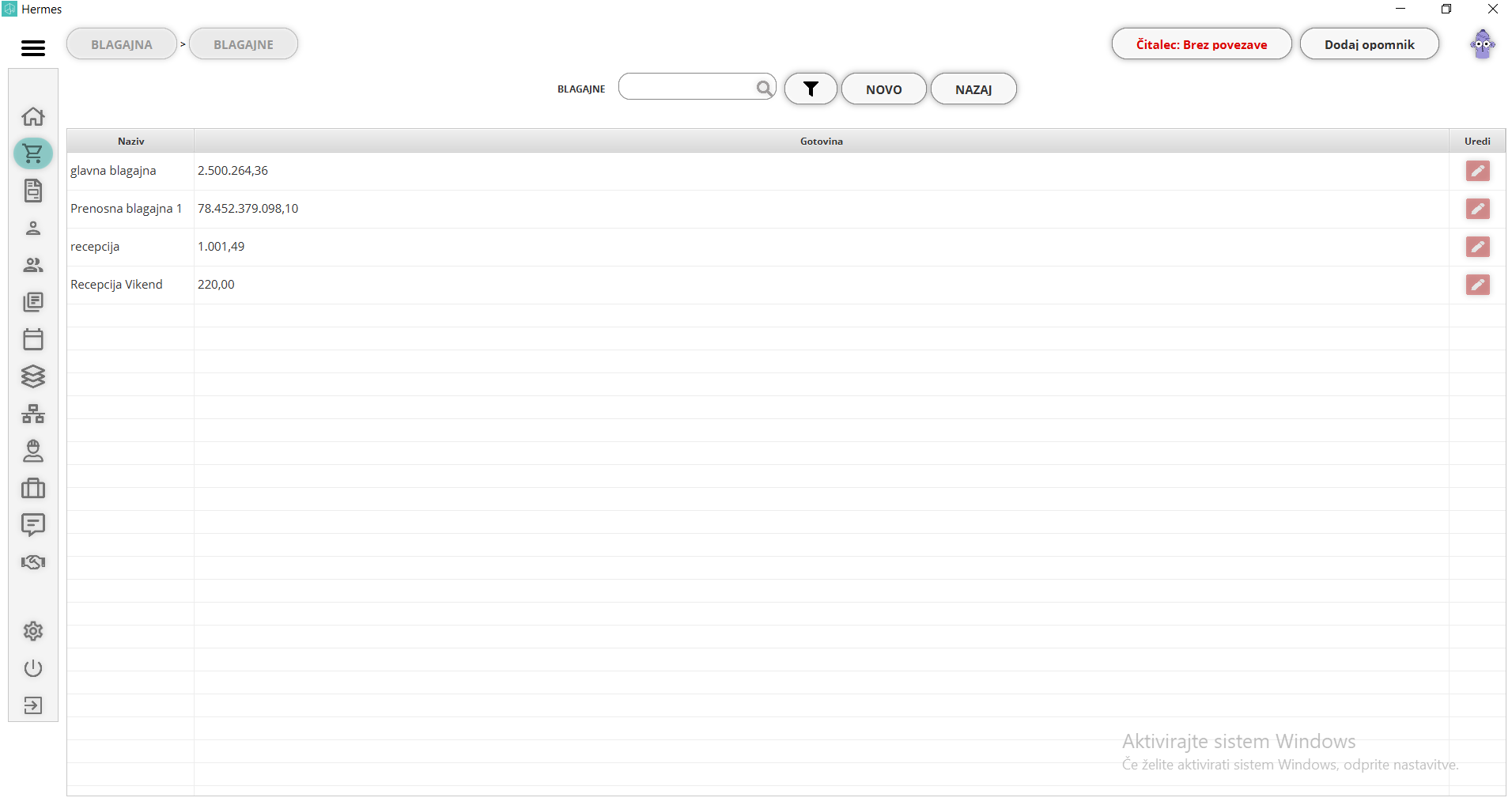Open the briefcase icon in sidebar
This screenshot has width=1512, height=809.
tap(33, 488)
